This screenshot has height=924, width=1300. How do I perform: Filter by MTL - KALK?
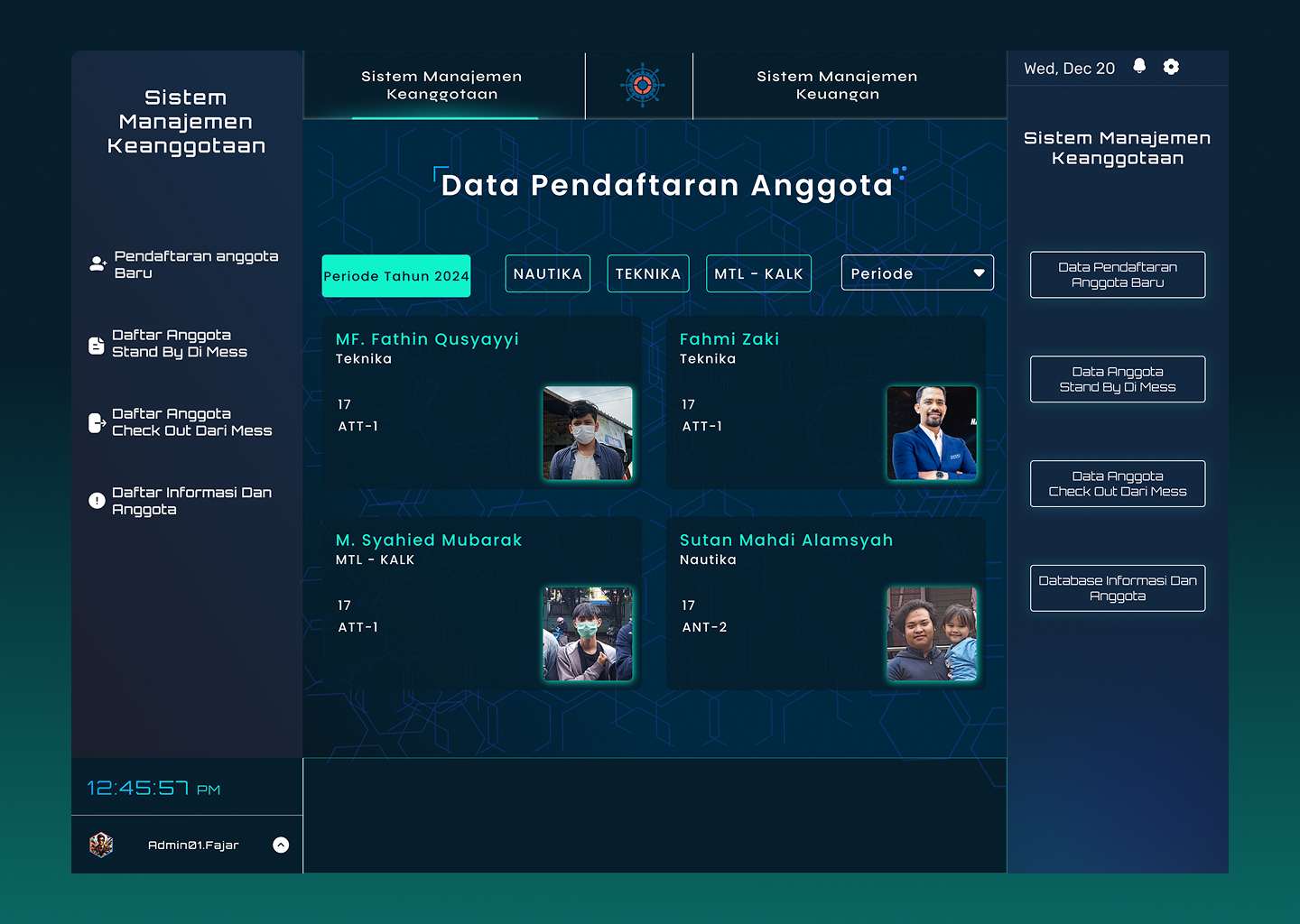[x=758, y=273]
